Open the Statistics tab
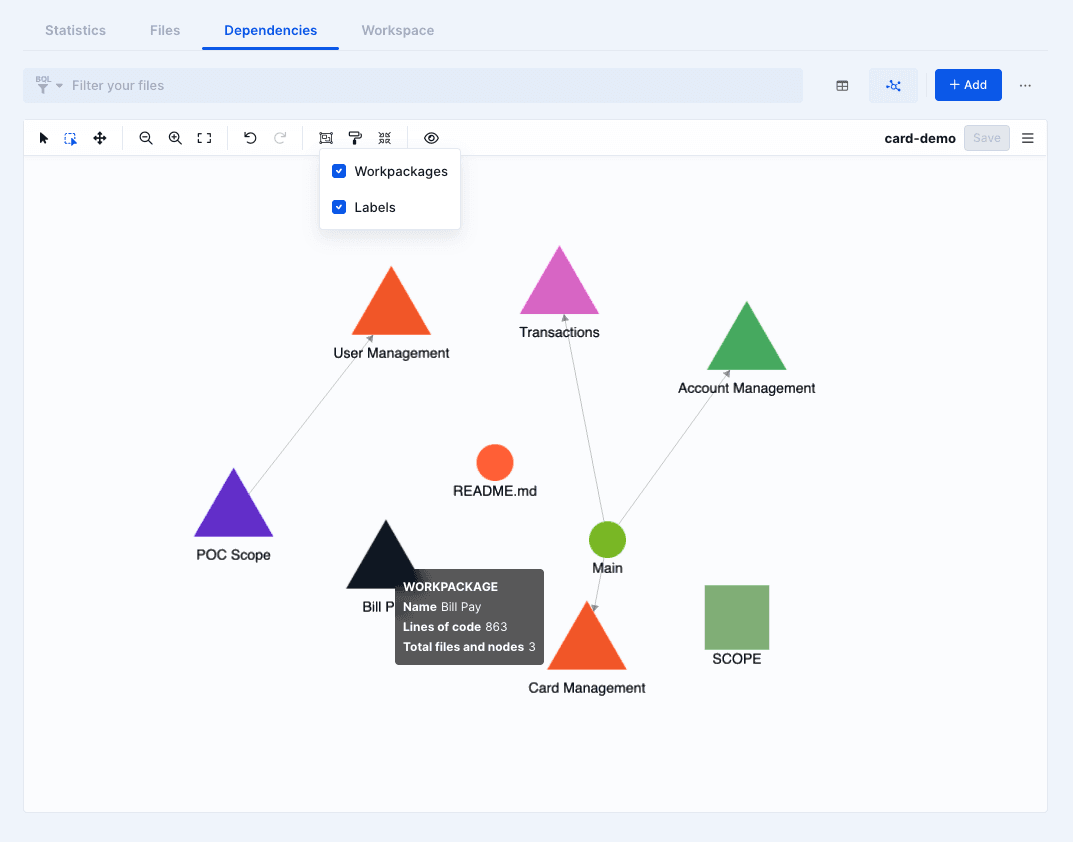The width and height of the screenshot is (1073, 842). coord(75,30)
